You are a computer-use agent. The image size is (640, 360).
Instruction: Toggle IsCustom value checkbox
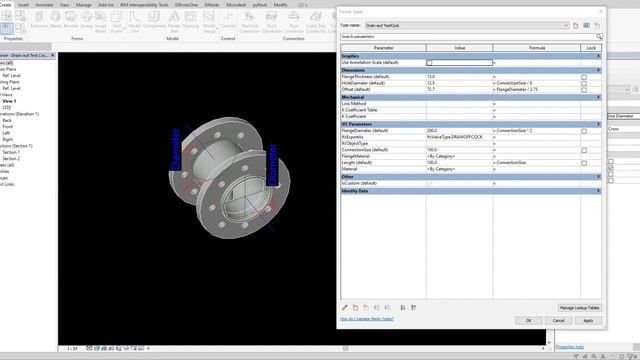pyautogui.click(x=429, y=184)
